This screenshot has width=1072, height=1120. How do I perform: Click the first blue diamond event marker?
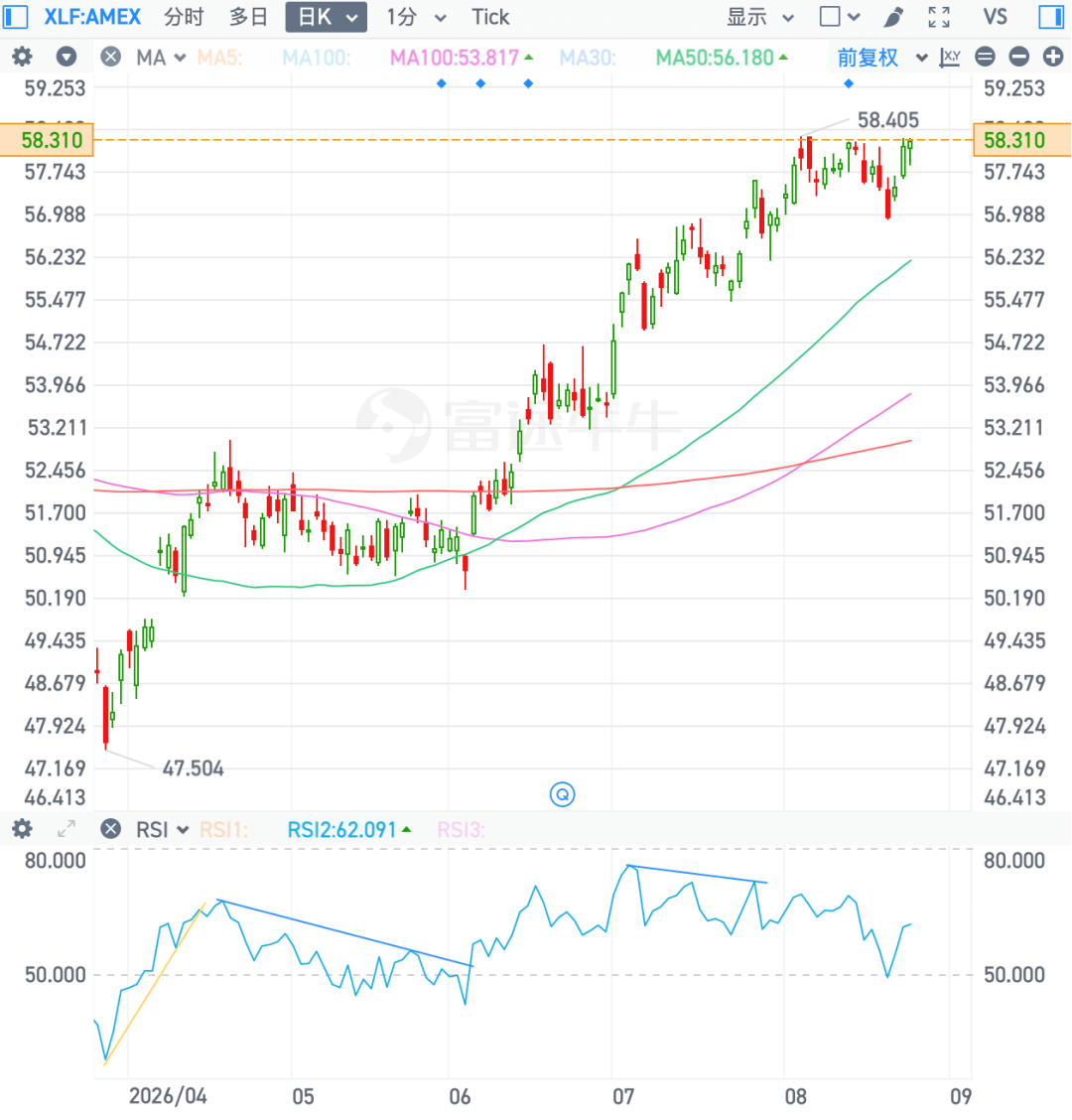click(x=442, y=83)
